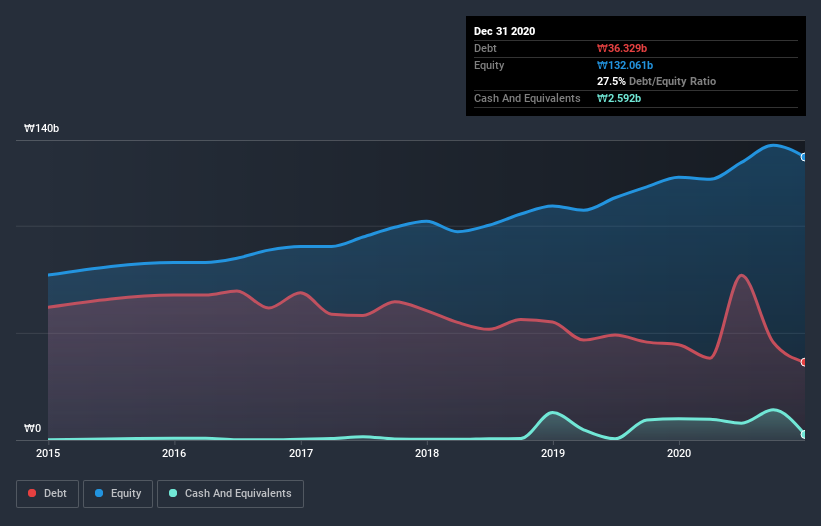Click the Equity label in tooltip
Screen dimensions: 821x526
[x=489, y=65]
